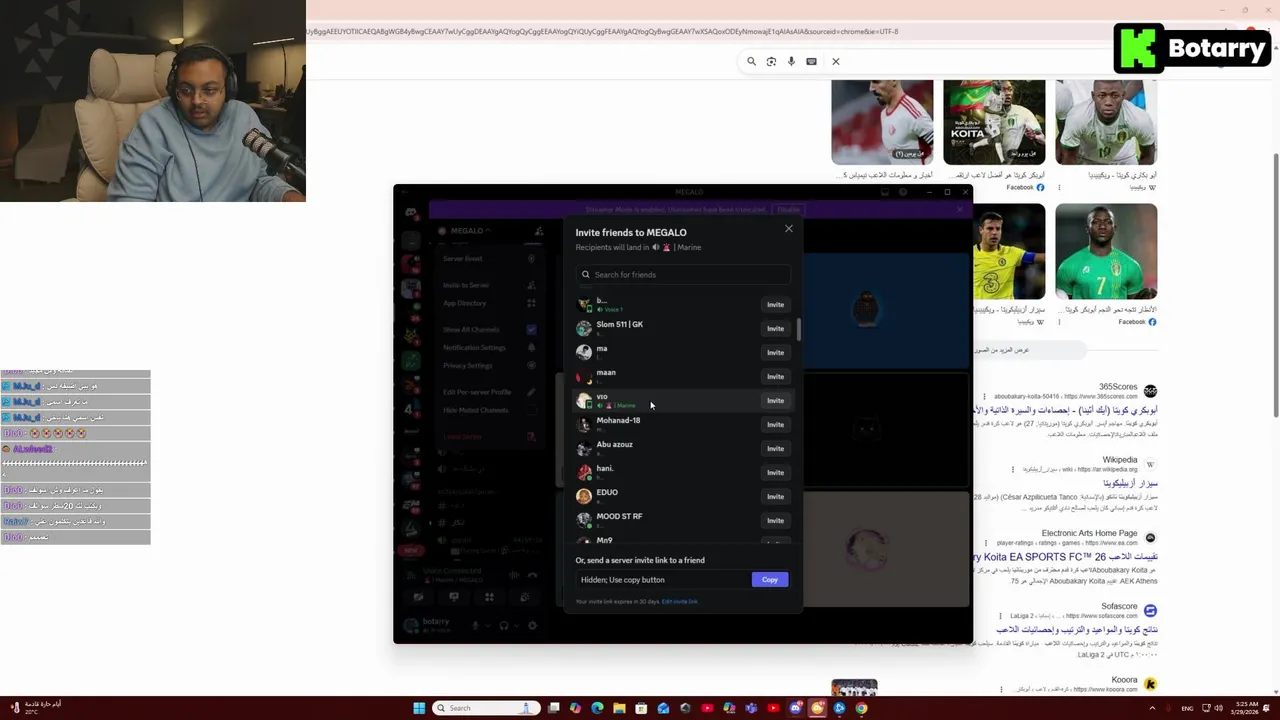Open taskbar volume control icon
Image resolution: width=1280 pixels, height=720 pixels.
point(1218,708)
